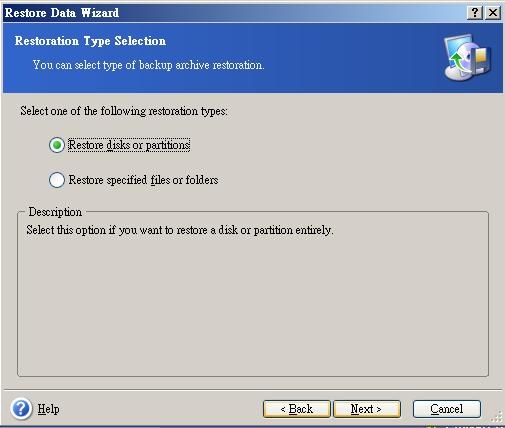This screenshot has height=428, width=505.
Task: Click the Description group label
Action: coord(55,212)
